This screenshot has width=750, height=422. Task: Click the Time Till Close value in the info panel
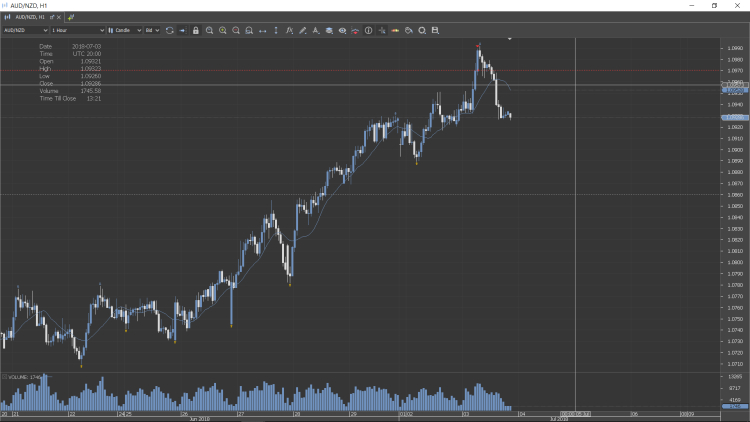(x=94, y=99)
